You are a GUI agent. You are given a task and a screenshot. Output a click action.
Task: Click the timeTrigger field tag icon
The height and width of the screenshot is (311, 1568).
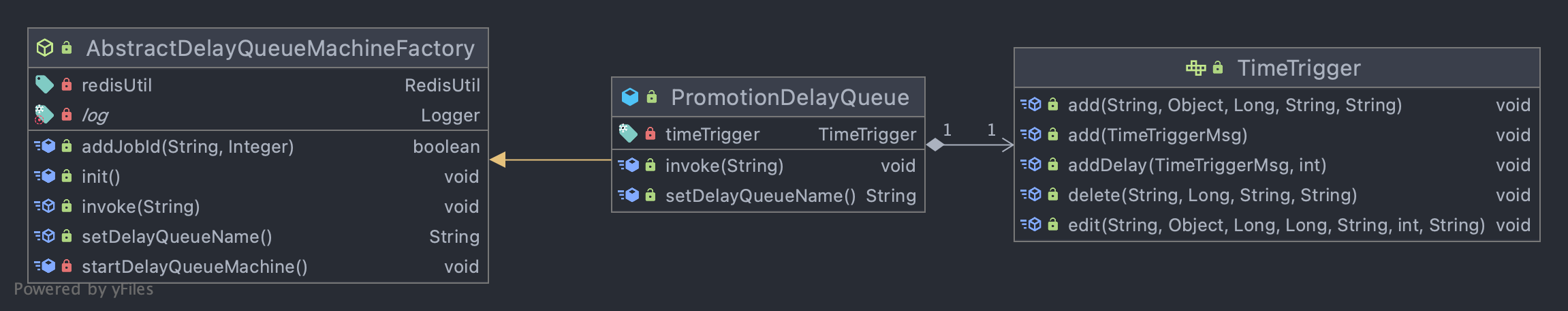click(628, 134)
